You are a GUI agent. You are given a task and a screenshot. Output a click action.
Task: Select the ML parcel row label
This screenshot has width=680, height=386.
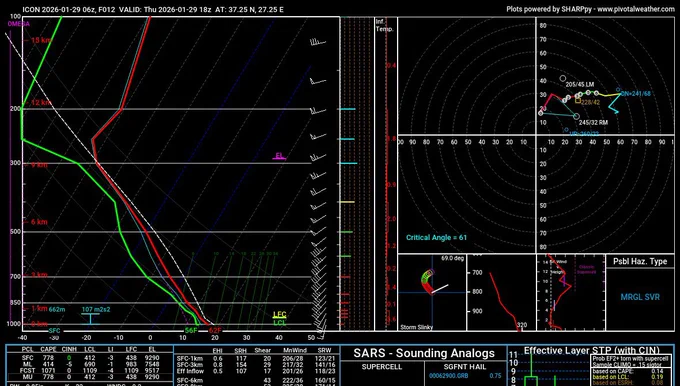tap(28, 364)
